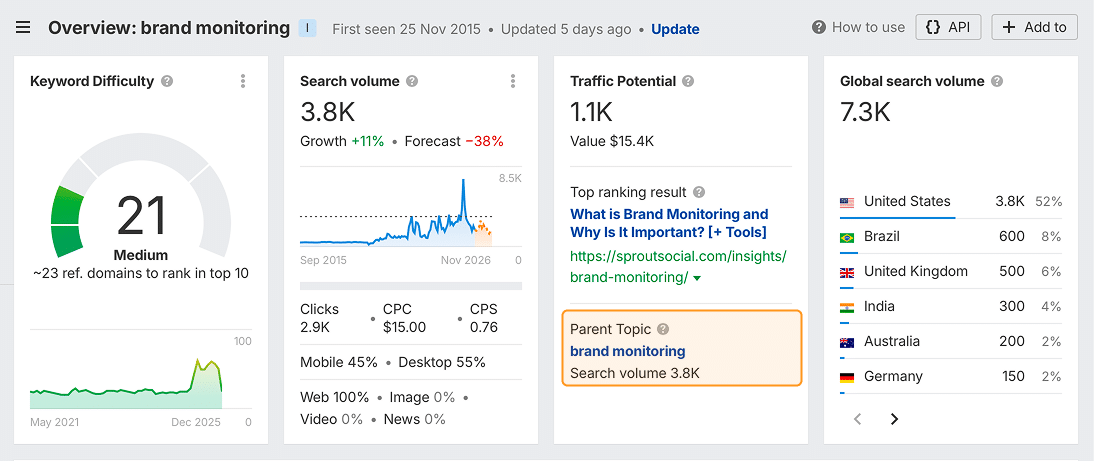Image resolution: width=1094 pixels, height=461 pixels.
Task: Open the hamburger menu
Action: click(23, 28)
